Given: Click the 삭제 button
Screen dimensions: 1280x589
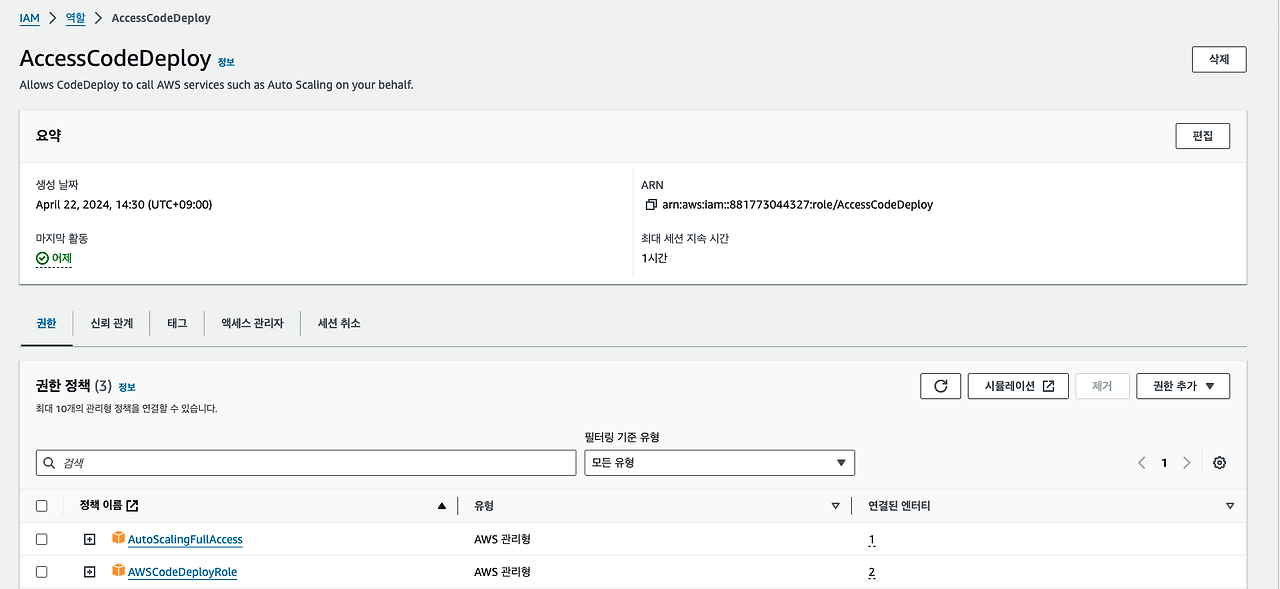Looking at the screenshot, I should (1219, 59).
